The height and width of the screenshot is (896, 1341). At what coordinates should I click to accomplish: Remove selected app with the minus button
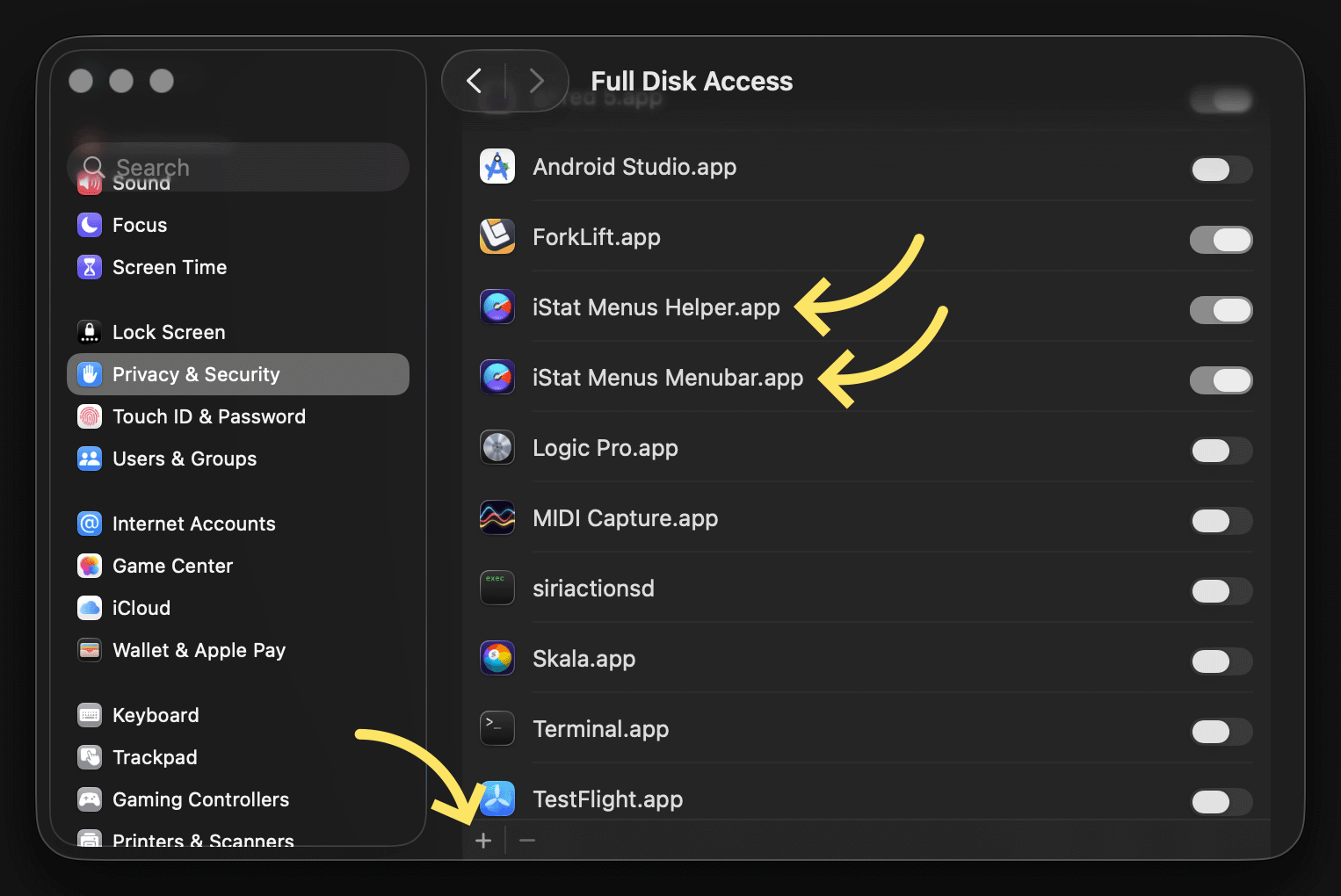(527, 841)
